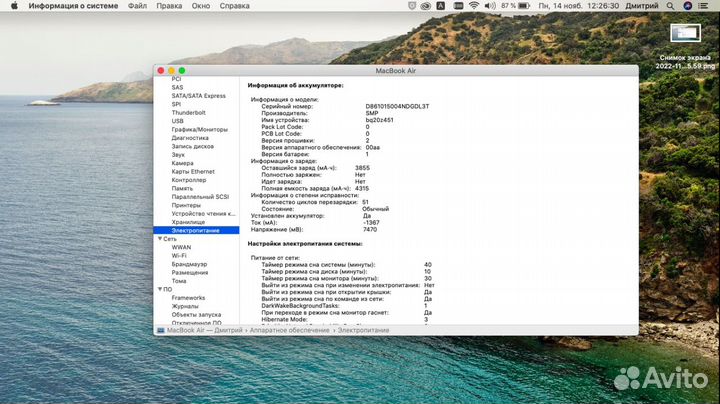Click heading Информация об аккумуляторе
The width and height of the screenshot is (720, 404).
[295, 85]
